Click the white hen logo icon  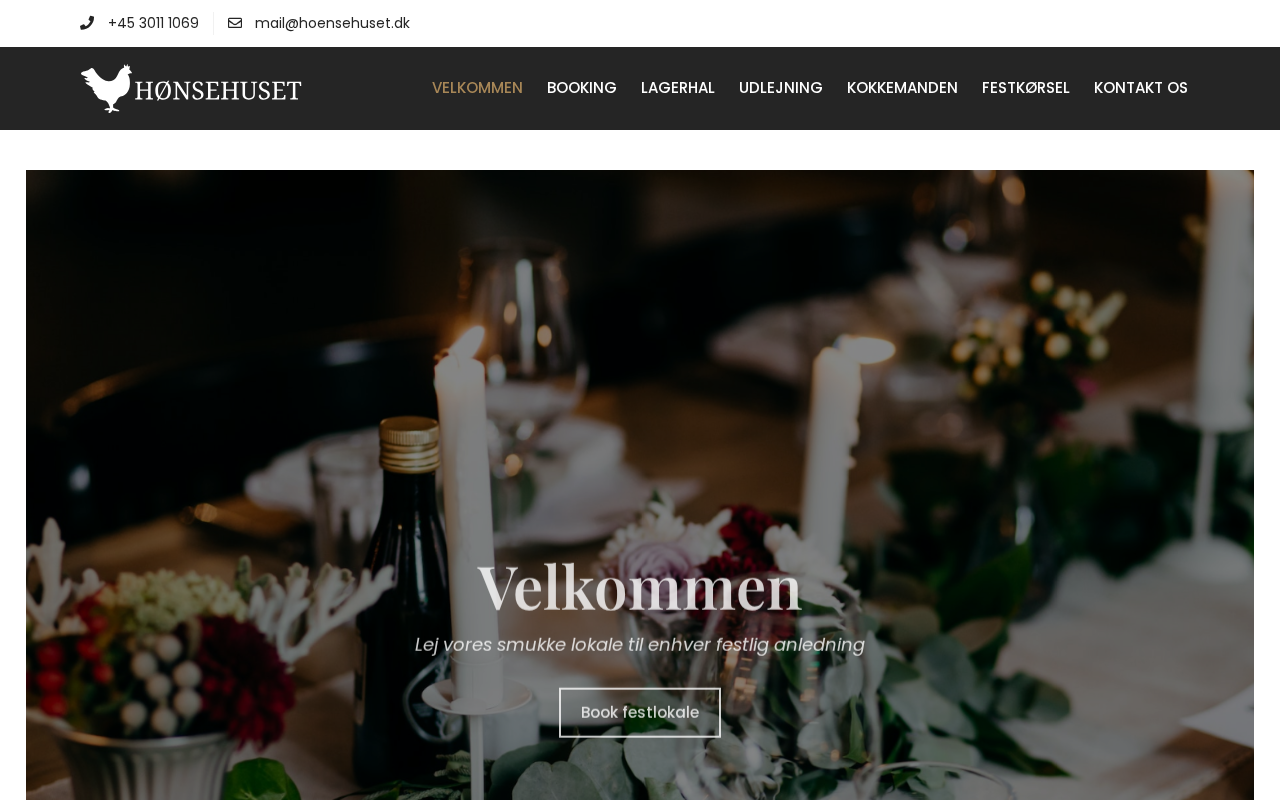pyautogui.click(x=106, y=88)
